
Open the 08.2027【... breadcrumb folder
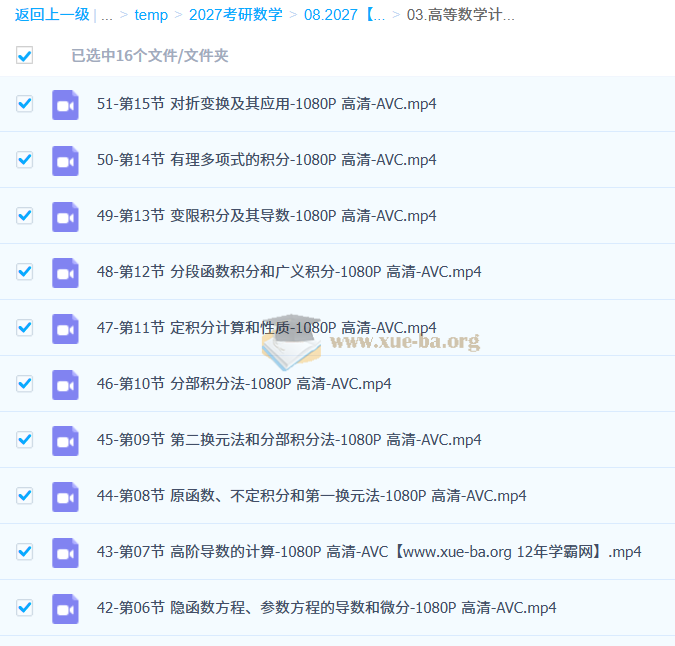click(344, 15)
